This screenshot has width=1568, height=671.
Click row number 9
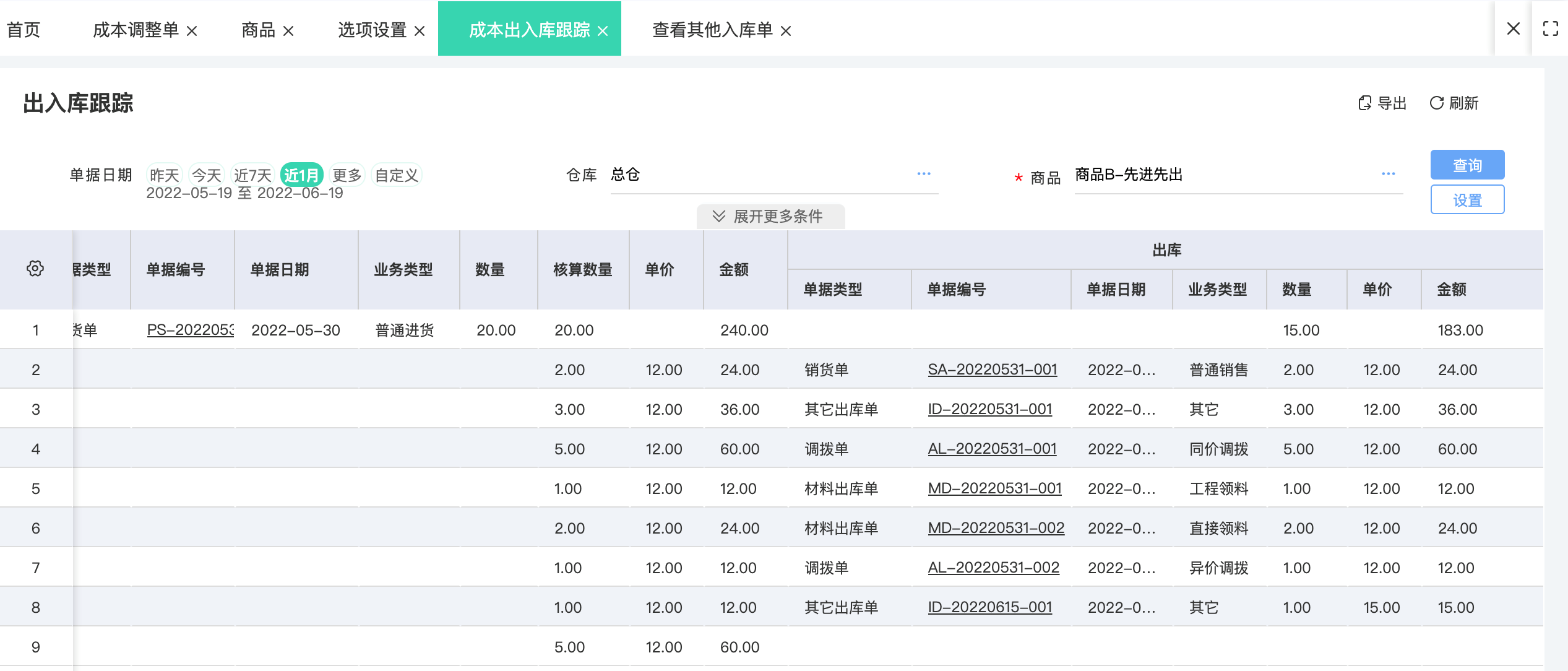click(36, 647)
